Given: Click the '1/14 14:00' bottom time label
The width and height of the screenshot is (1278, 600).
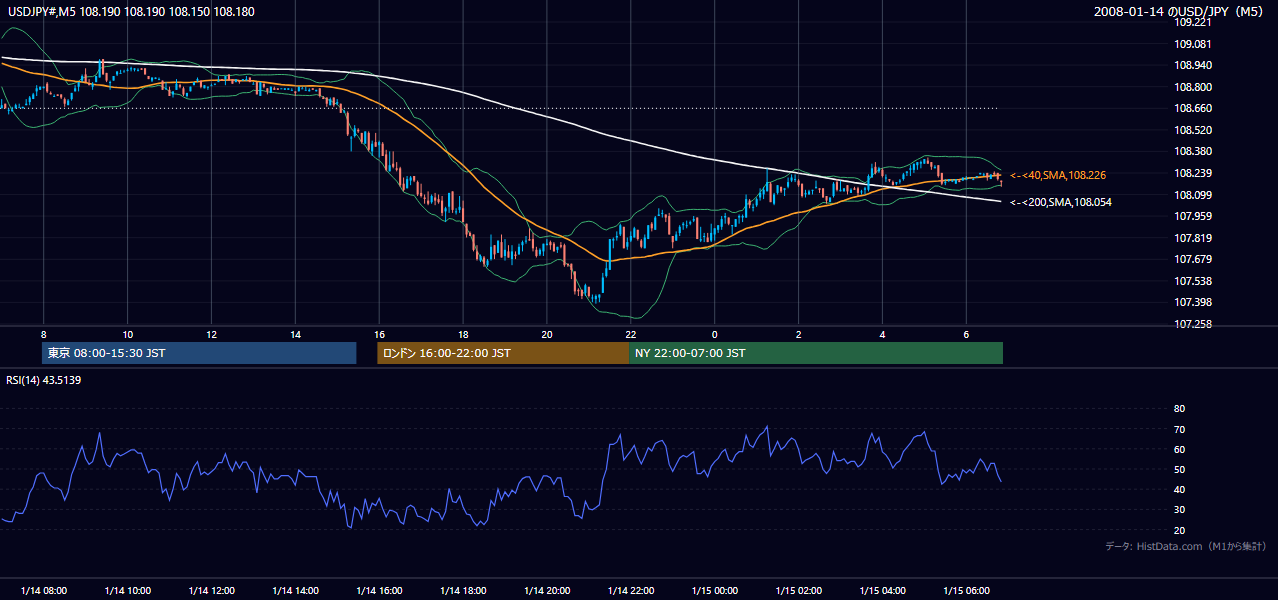Looking at the screenshot, I should coord(295,591).
